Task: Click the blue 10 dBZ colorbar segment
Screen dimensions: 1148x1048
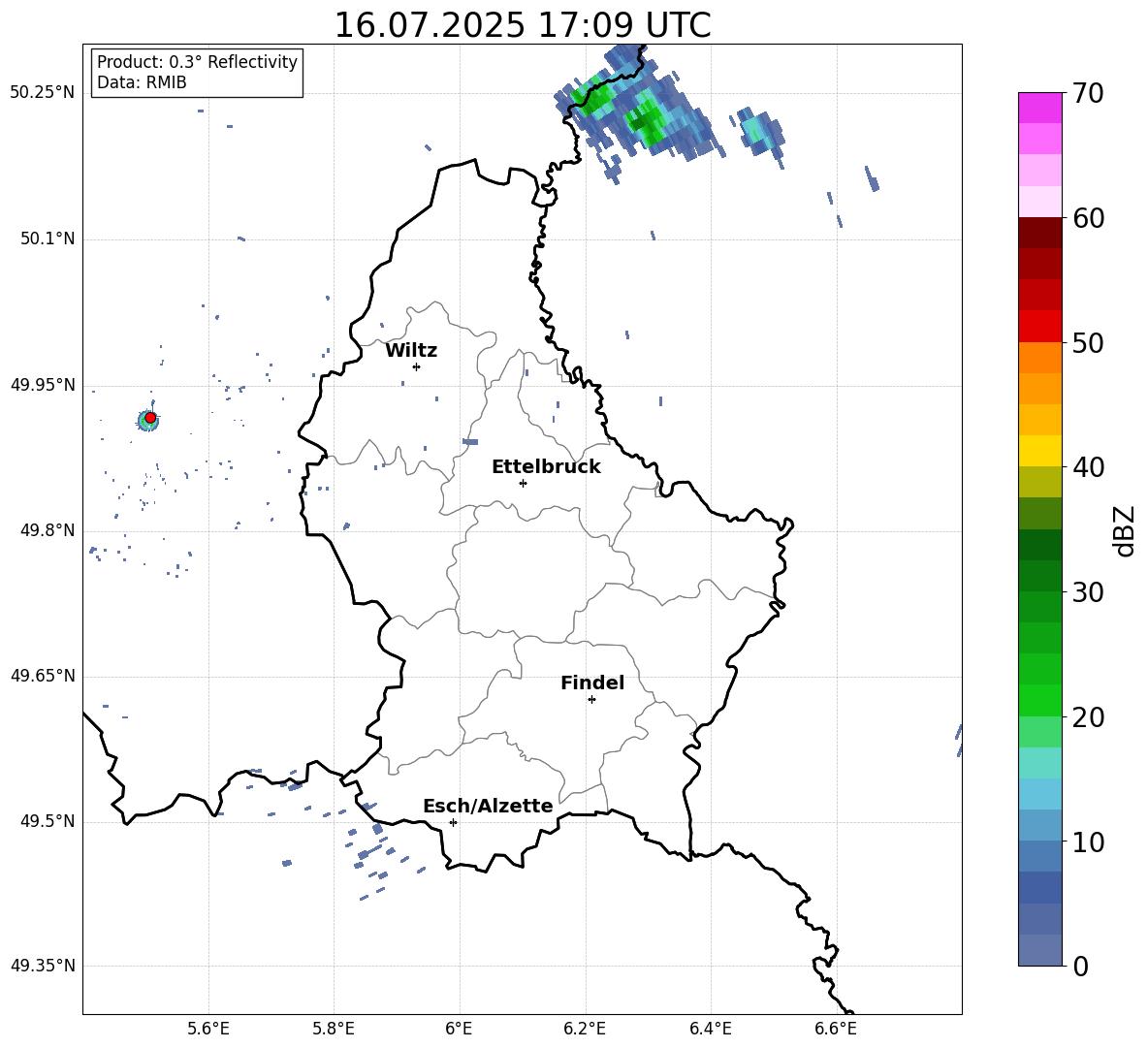Action: click(1039, 825)
